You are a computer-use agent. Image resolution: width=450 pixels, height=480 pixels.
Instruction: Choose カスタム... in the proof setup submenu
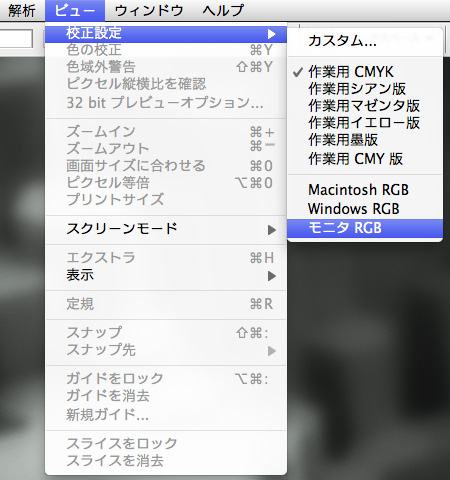pos(365,41)
